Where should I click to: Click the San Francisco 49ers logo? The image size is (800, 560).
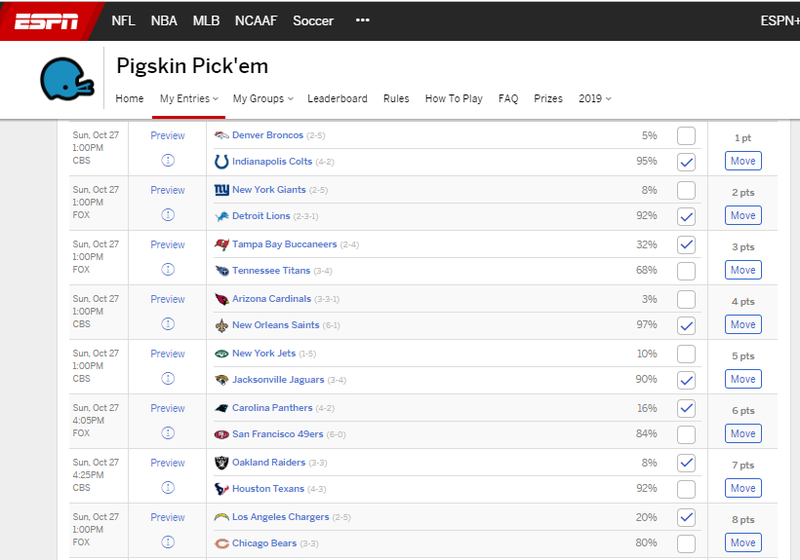tap(221, 435)
